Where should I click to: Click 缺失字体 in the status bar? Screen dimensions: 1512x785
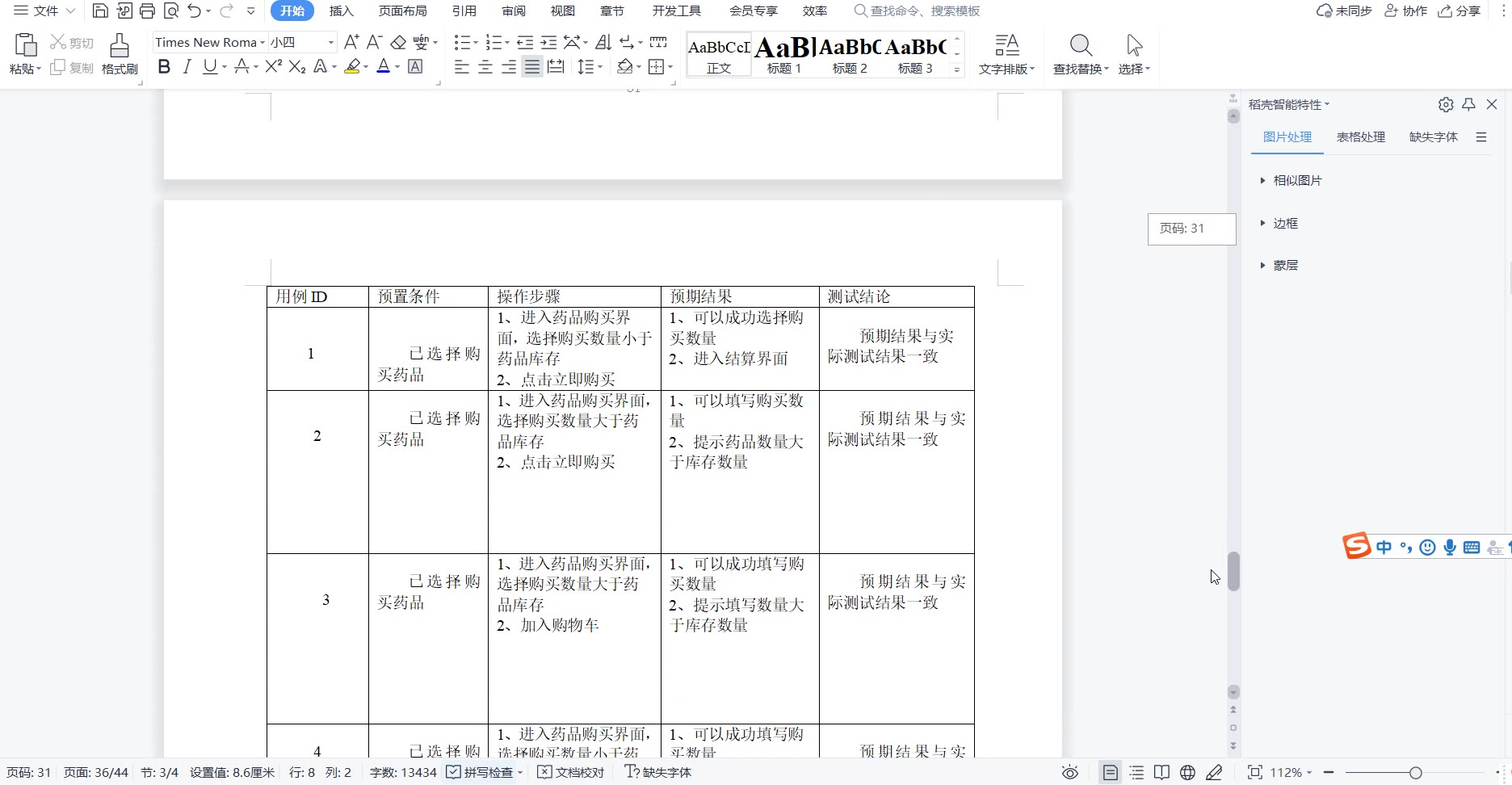coord(658,773)
